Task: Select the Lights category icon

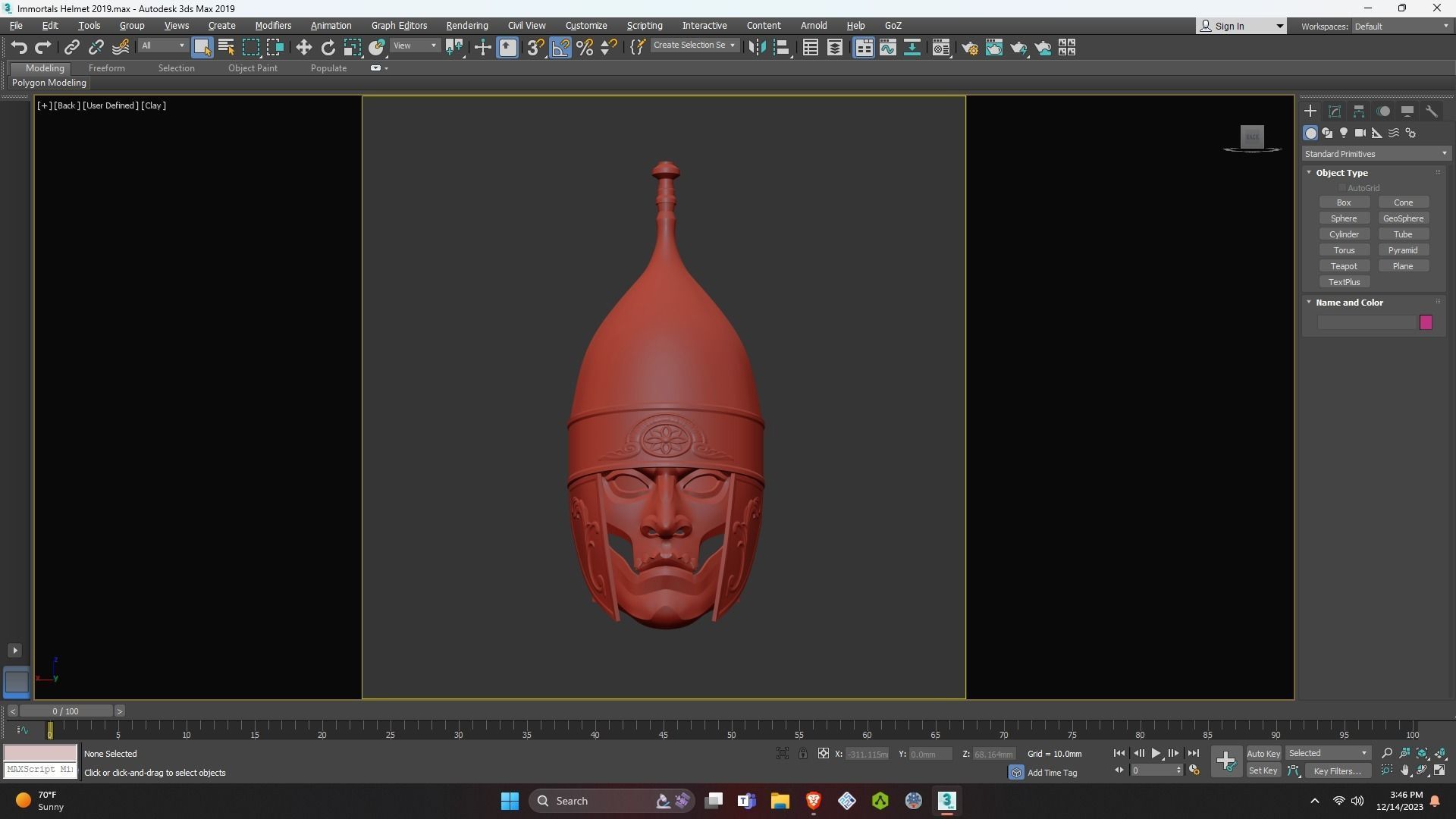Action: click(x=1344, y=133)
